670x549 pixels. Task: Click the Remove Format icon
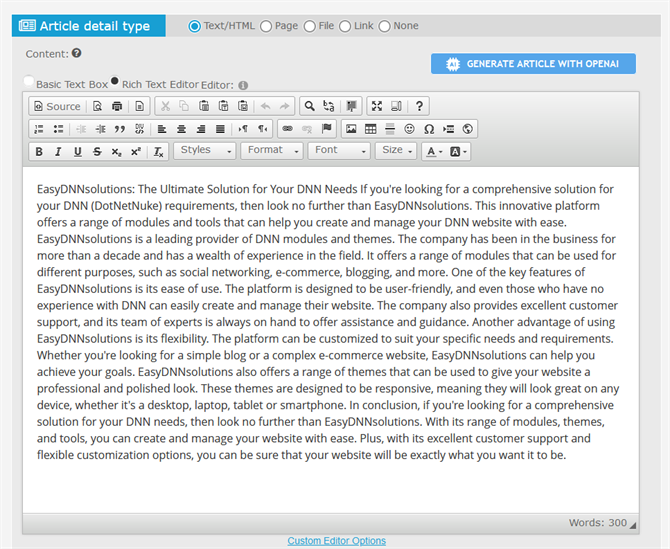pyautogui.click(x=159, y=152)
